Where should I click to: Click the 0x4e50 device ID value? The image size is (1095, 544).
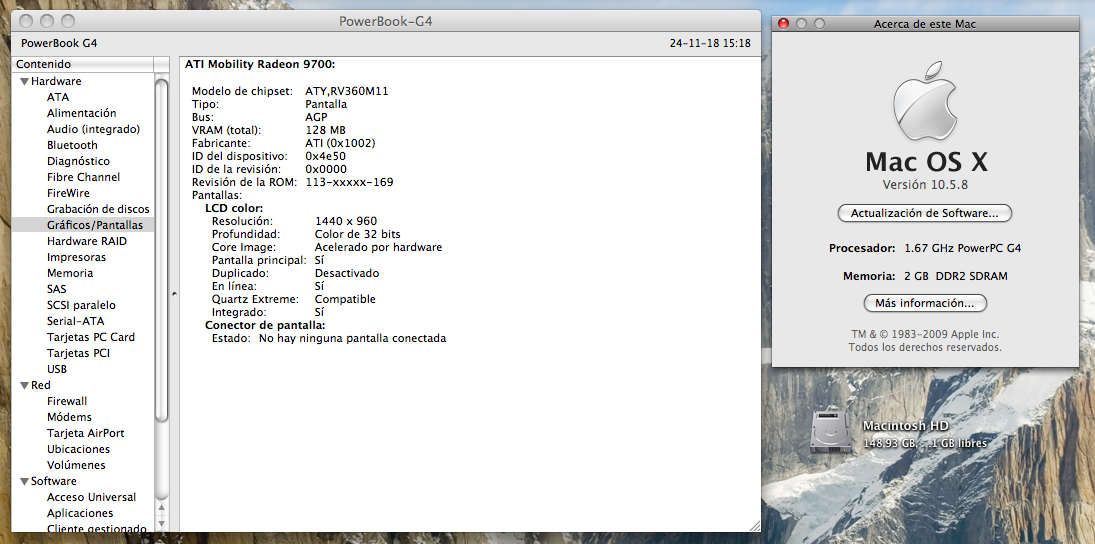pyautogui.click(x=325, y=156)
